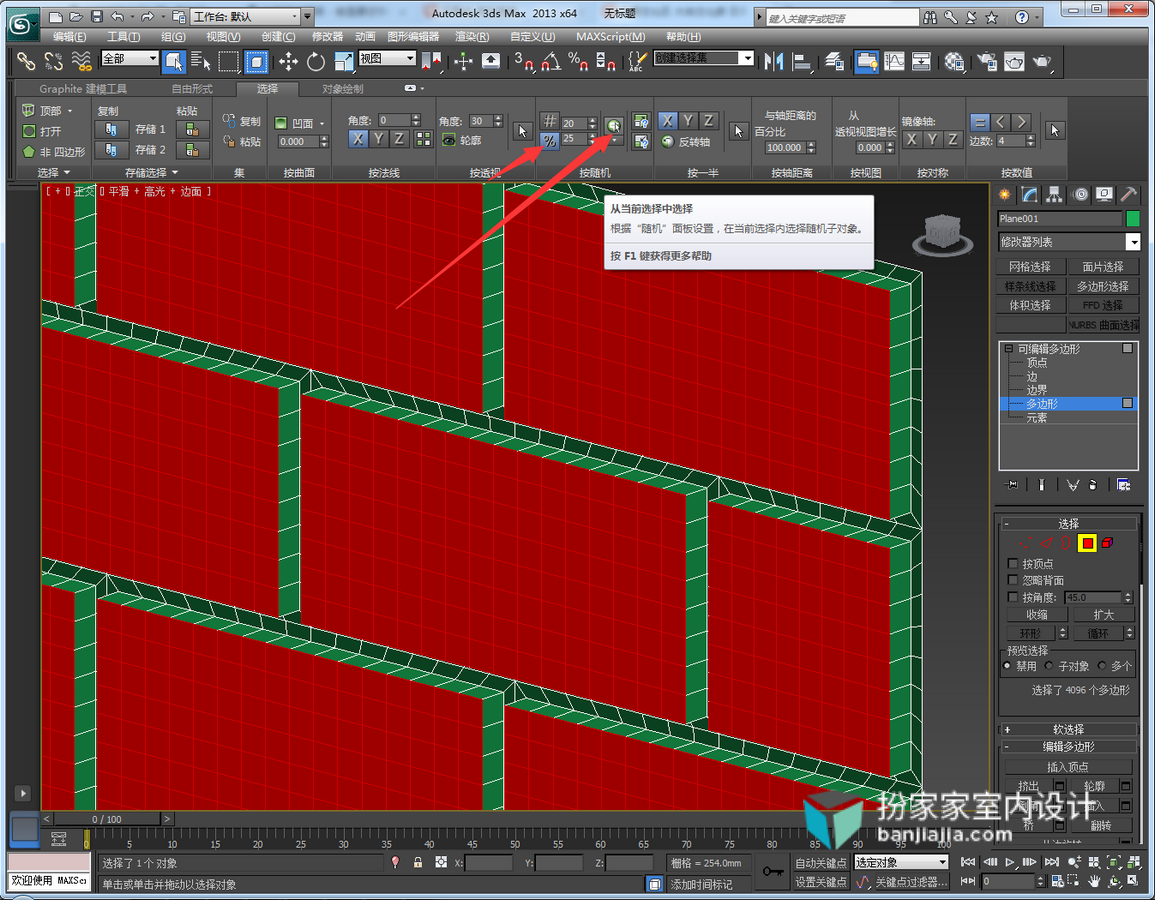Image resolution: width=1155 pixels, height=900 pixels.
Task: Open the Hierarchy command panel tab
Action: click(x=1055, y=194)
